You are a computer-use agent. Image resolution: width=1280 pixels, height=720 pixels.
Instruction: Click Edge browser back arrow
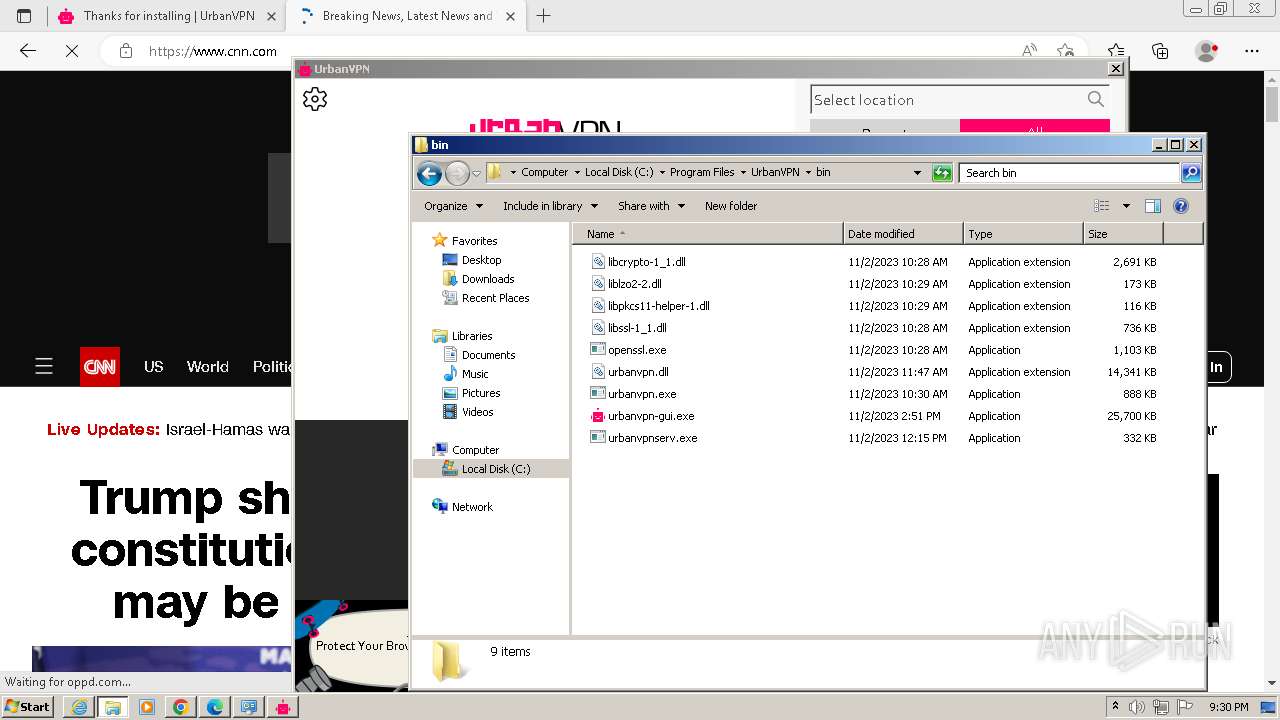(28, 51)
